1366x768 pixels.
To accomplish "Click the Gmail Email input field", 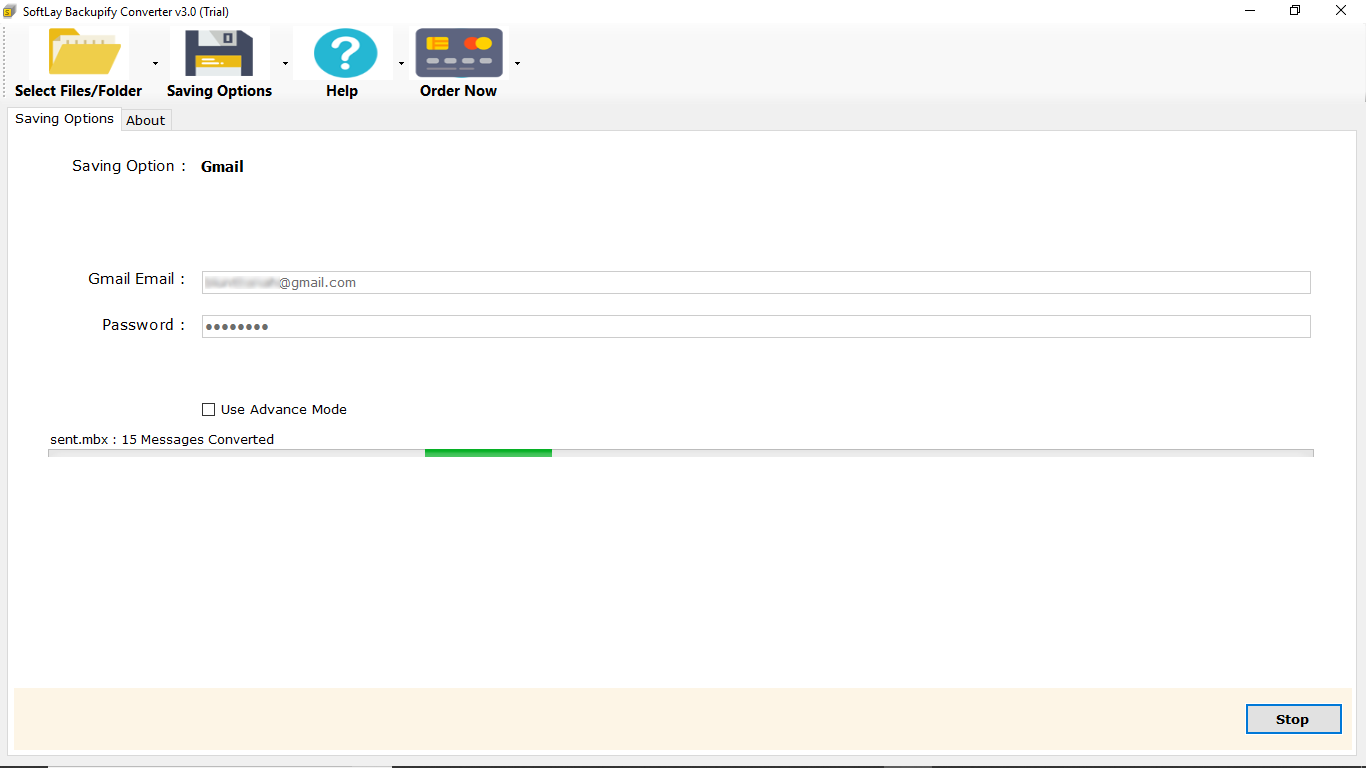I will point(756,282).
